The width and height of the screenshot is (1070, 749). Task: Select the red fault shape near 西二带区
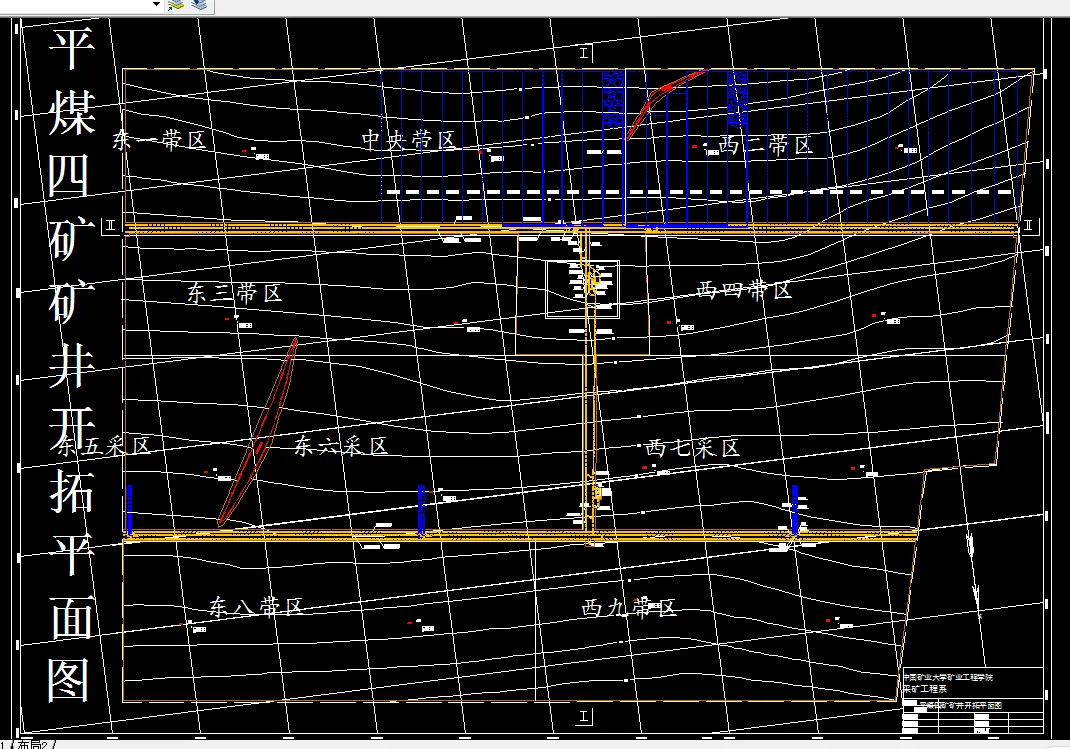pos(665,102)
